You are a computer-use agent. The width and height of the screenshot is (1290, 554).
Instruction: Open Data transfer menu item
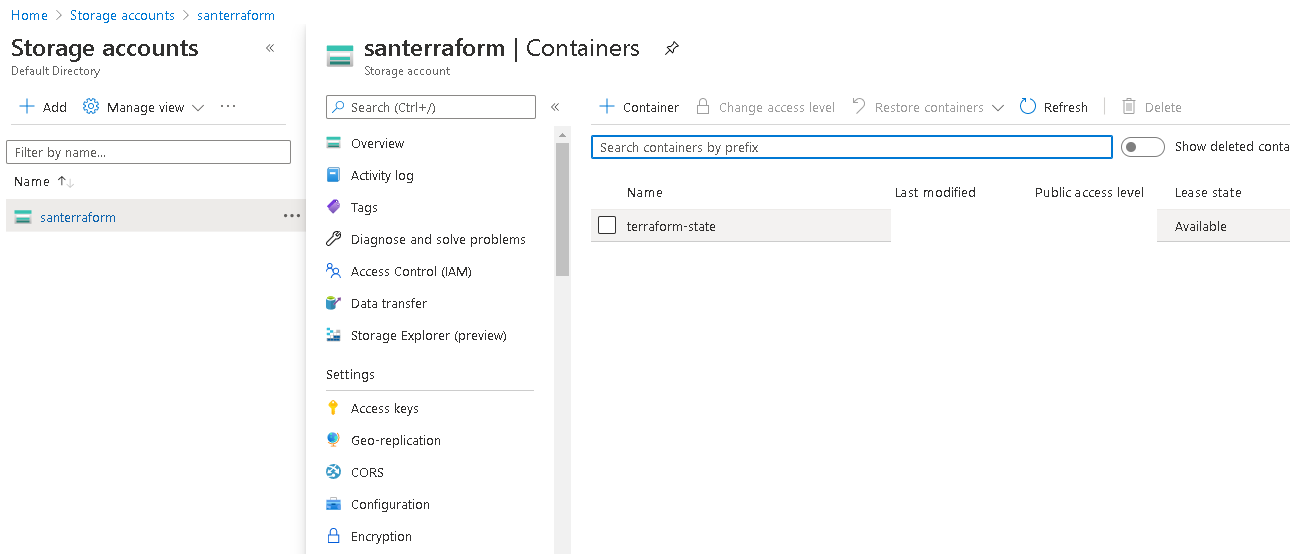[x=389, y=304]
